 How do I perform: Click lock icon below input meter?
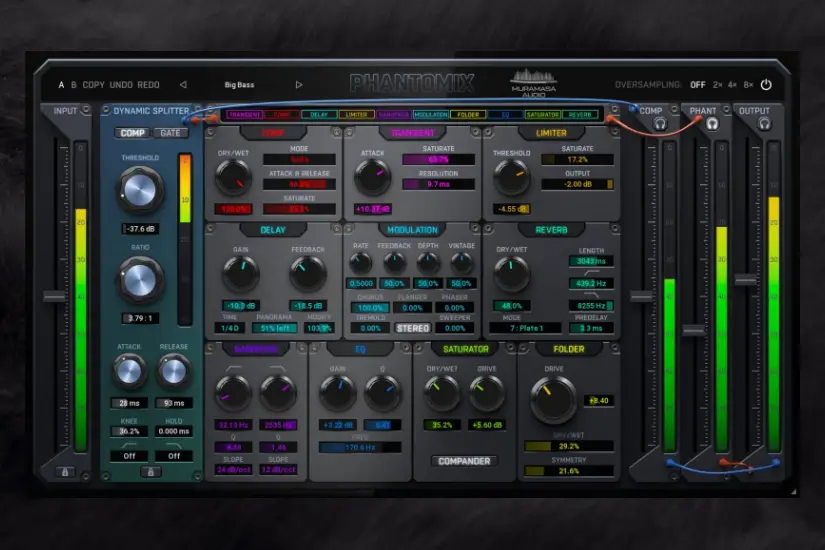click(x=65, y=471)
